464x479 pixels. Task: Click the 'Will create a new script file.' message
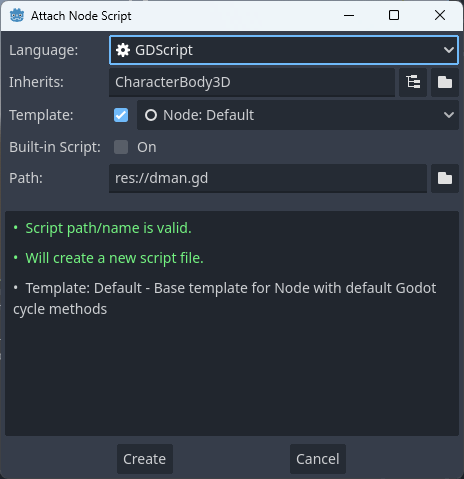(x=114, y=258)
